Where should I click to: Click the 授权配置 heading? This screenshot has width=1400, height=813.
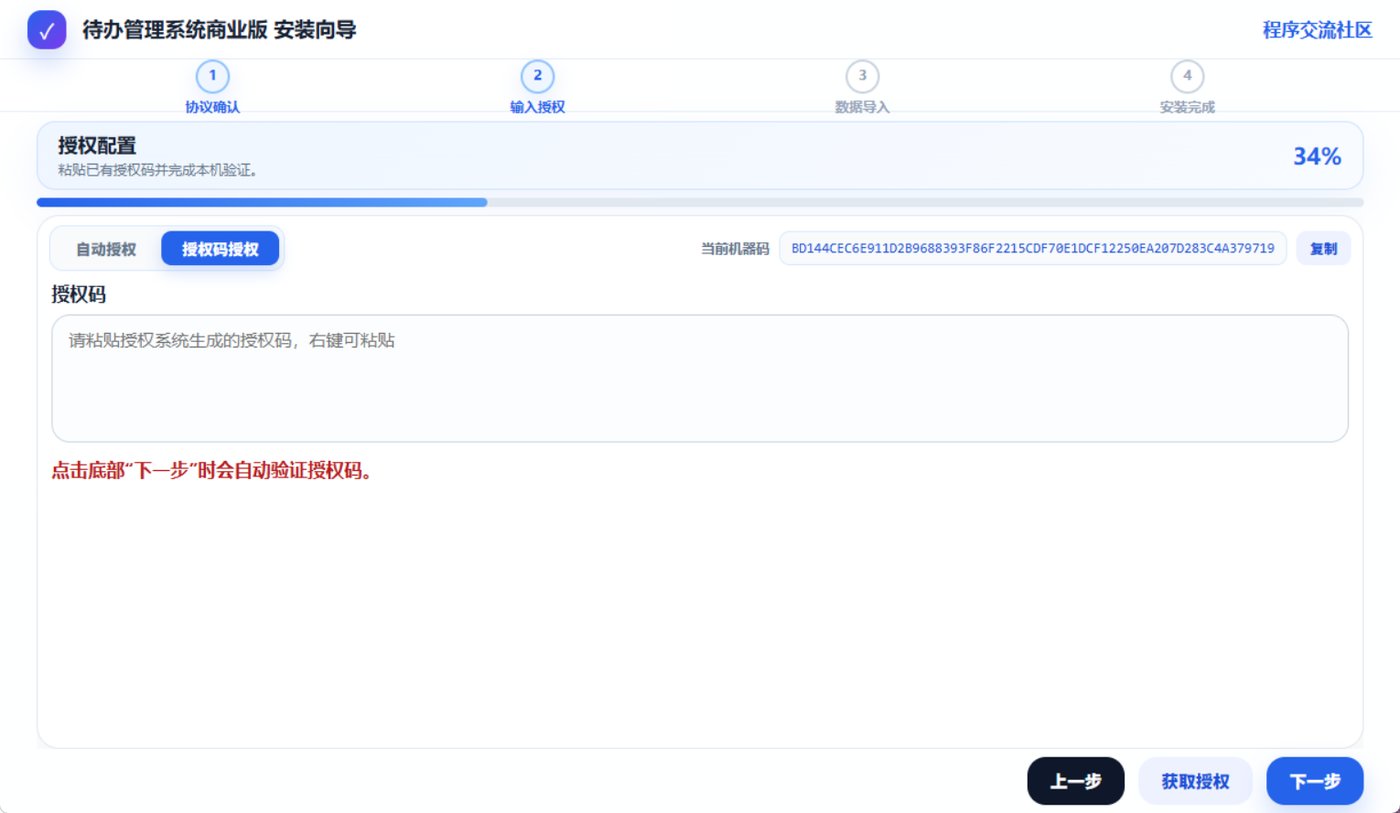(97, 146)
